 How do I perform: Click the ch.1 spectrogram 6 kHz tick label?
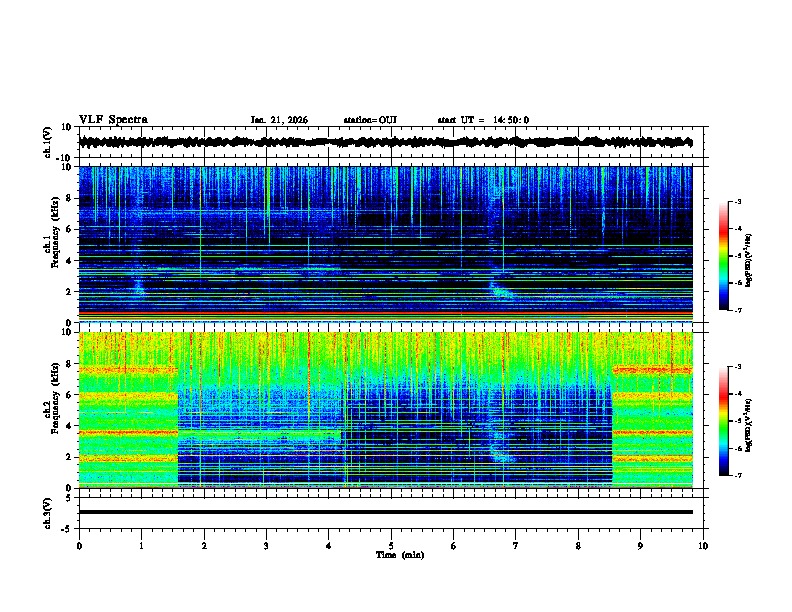(x=68, y=229)
